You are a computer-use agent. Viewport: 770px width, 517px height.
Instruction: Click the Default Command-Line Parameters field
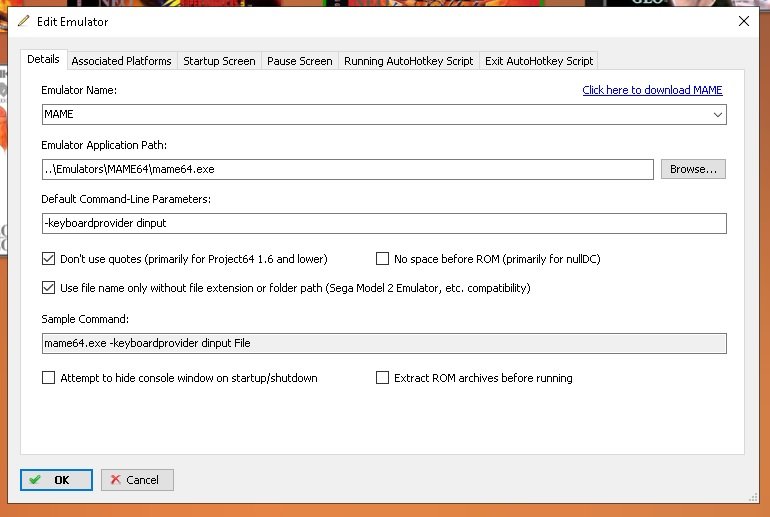[x=384, y=223]
